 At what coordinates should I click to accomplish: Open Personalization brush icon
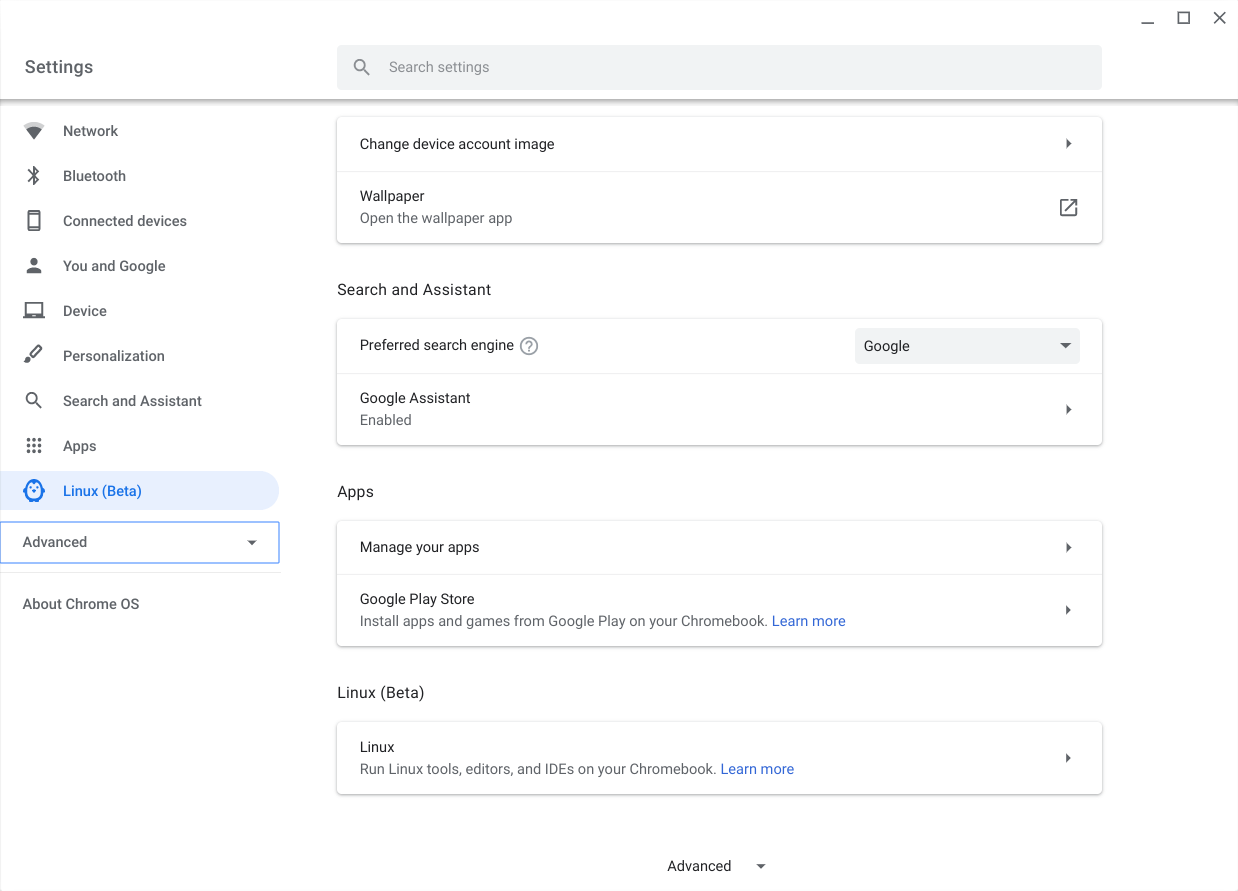pos(34,355)
